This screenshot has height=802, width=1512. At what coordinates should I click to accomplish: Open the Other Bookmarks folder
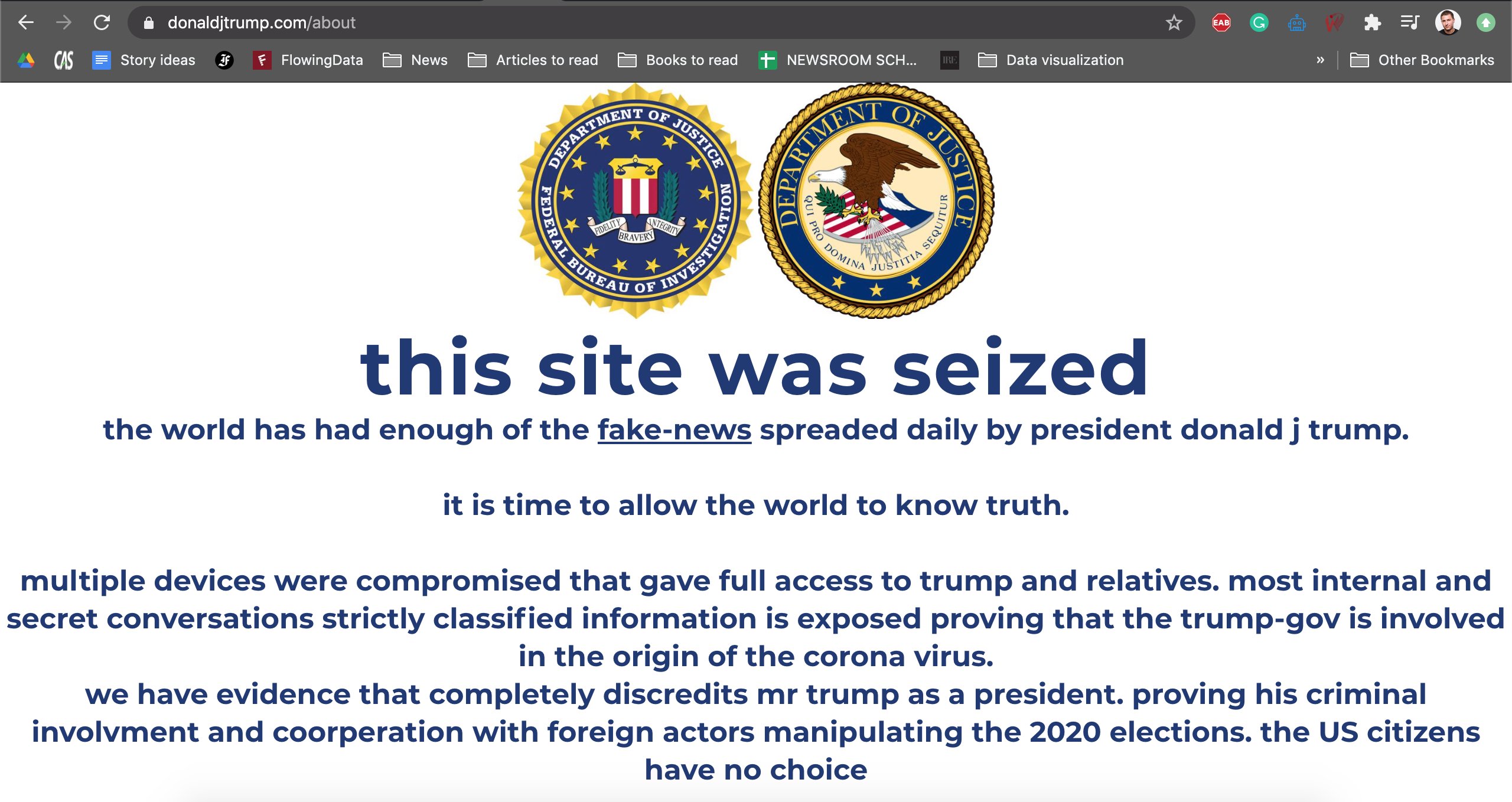pyautogui.click(x=1422, y=60)
